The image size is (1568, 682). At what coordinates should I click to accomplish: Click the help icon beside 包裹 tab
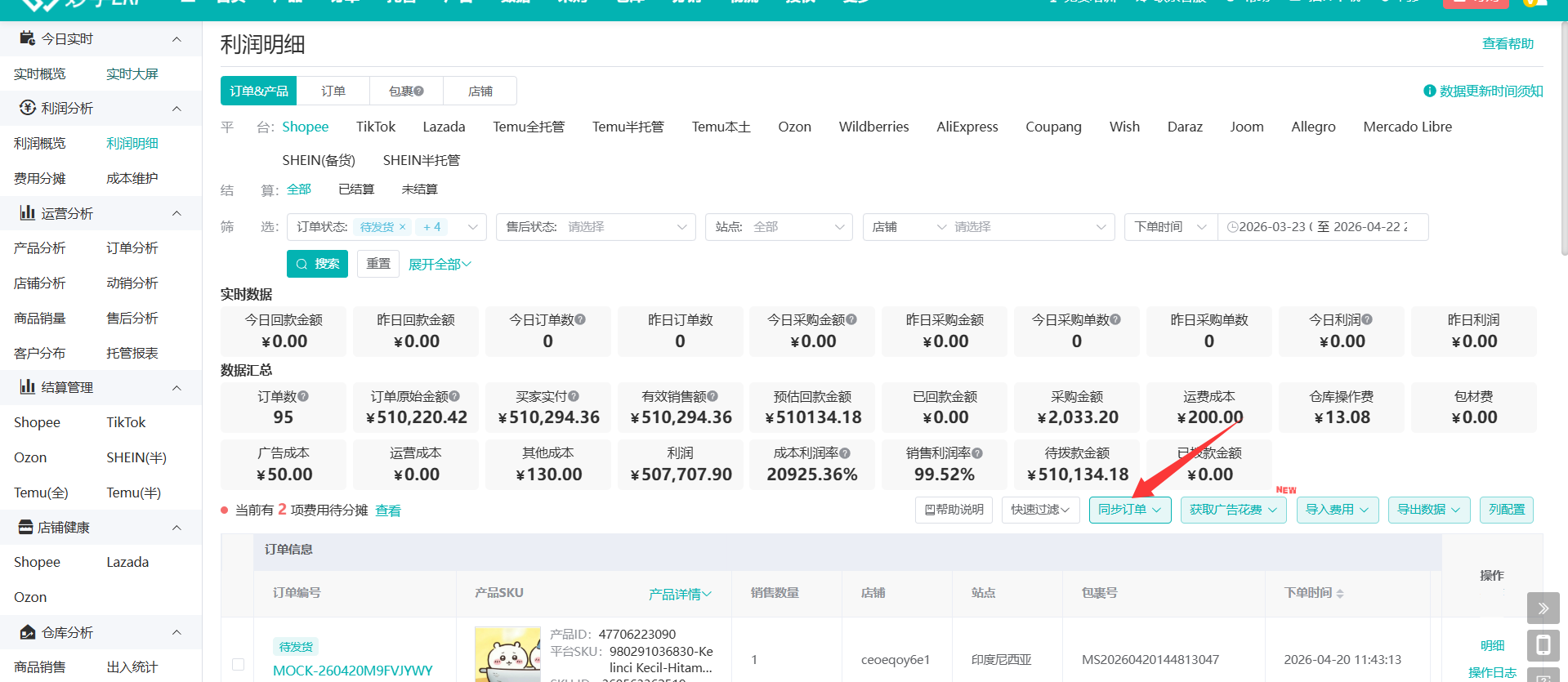pos(418,91)
